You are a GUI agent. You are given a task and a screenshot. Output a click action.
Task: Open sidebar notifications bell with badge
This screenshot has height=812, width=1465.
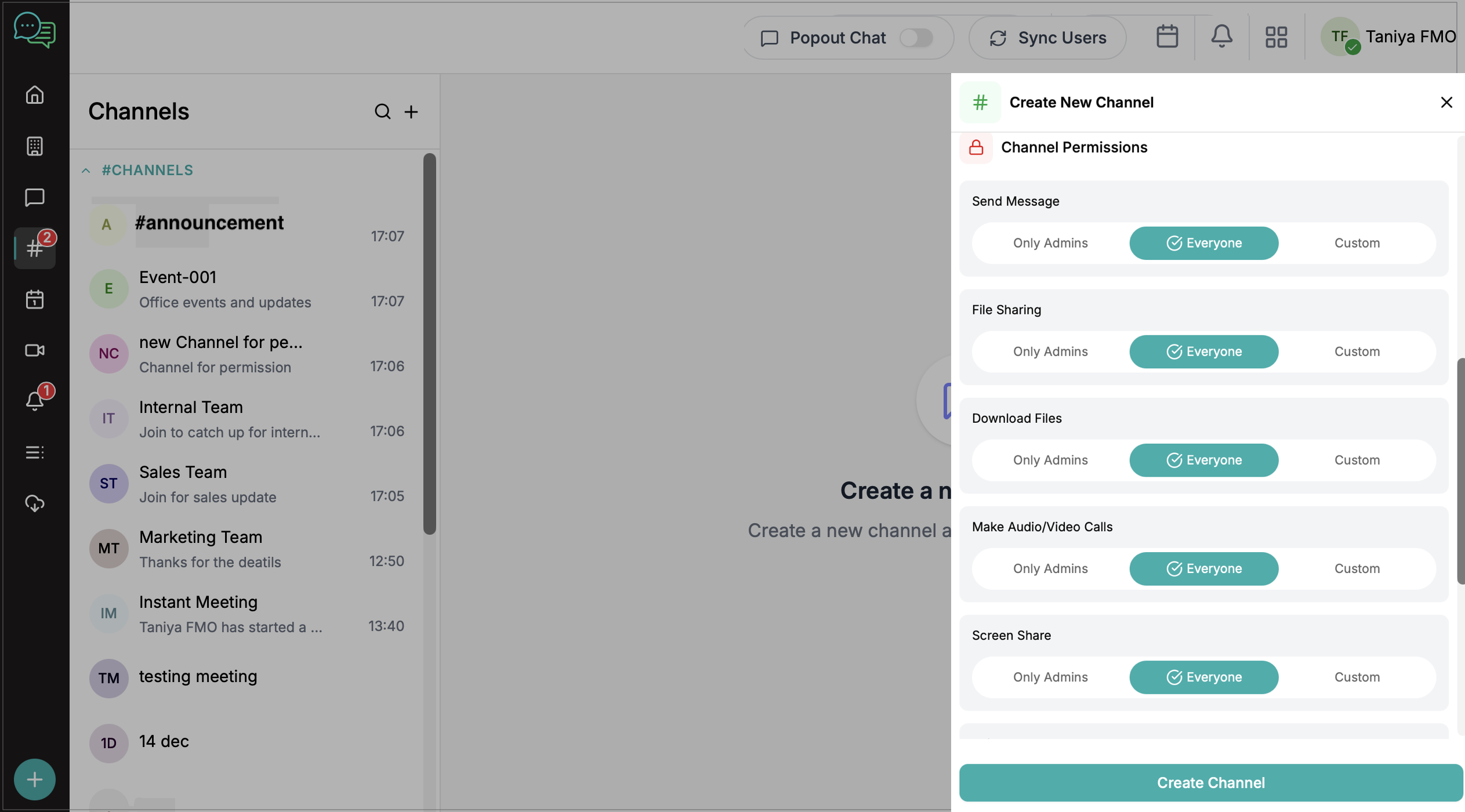(x=35, y=400)
